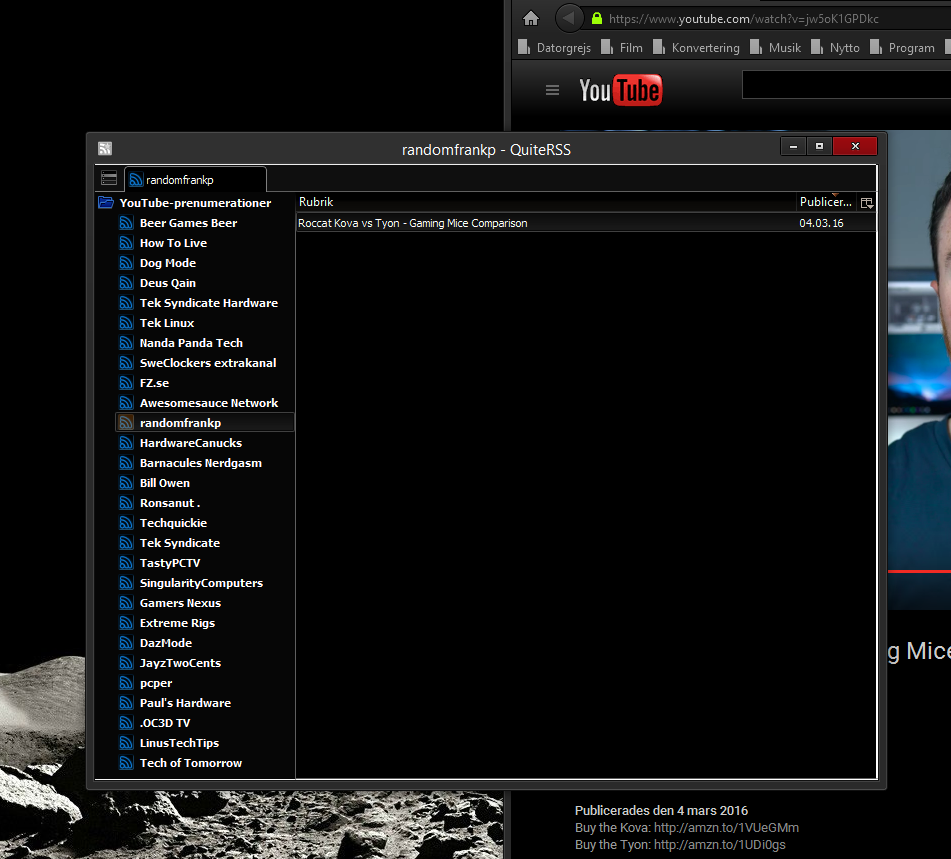Open the feed list menu icon beside the tab

click(x=109, y=178)
